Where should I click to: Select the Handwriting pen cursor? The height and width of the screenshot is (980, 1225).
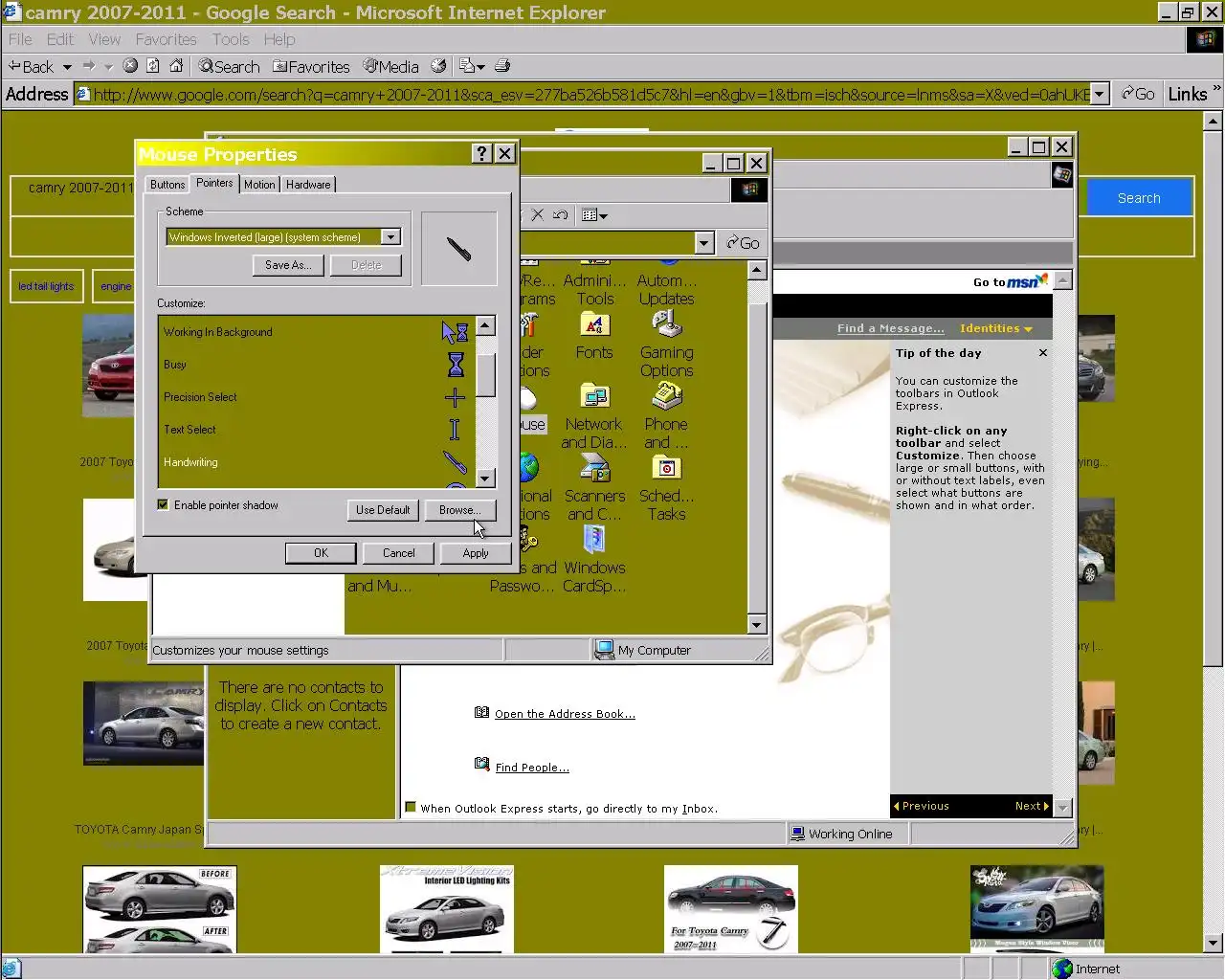point(455,462)
